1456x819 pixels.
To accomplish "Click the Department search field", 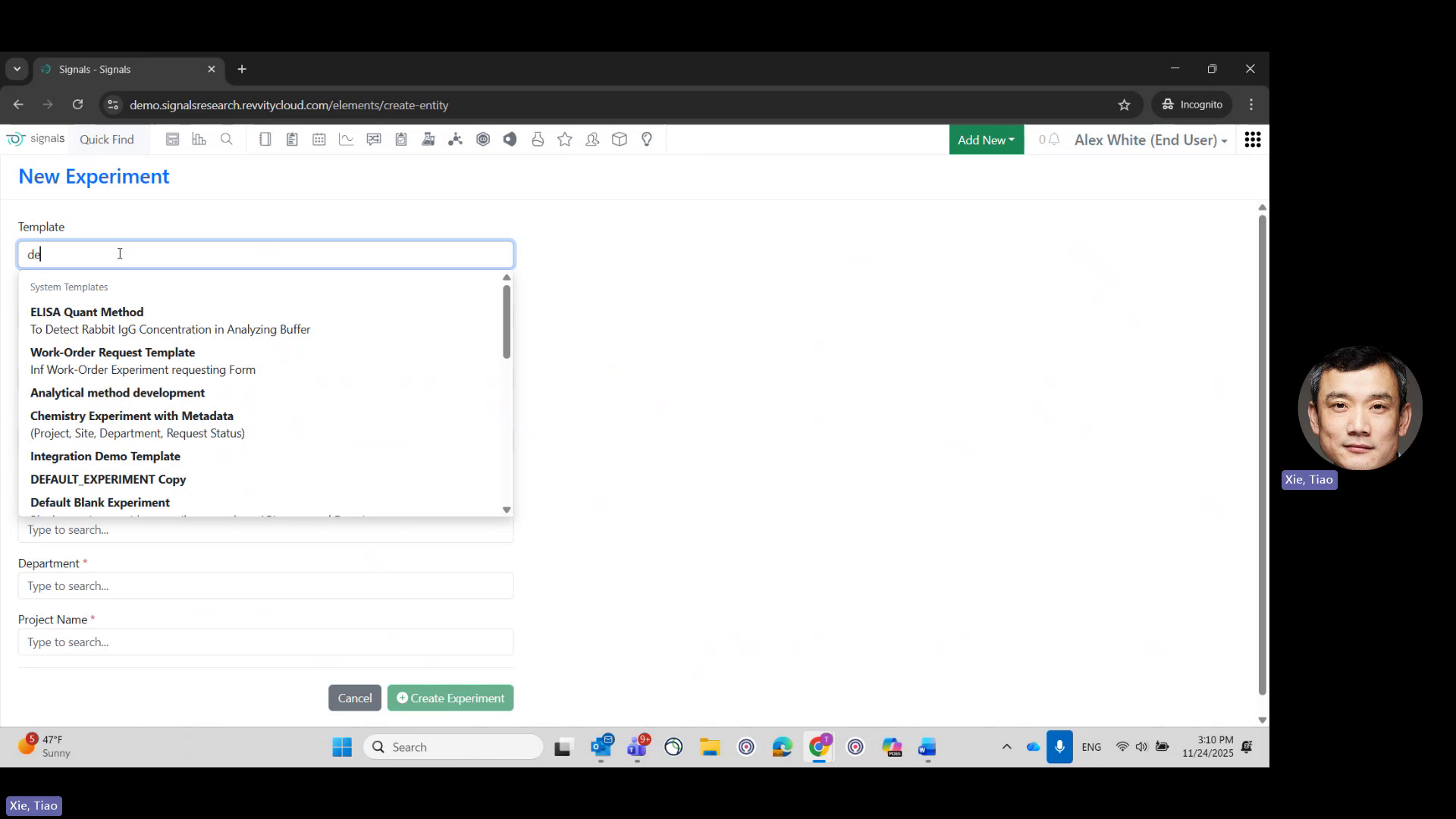I will click(x=265, y=585).
